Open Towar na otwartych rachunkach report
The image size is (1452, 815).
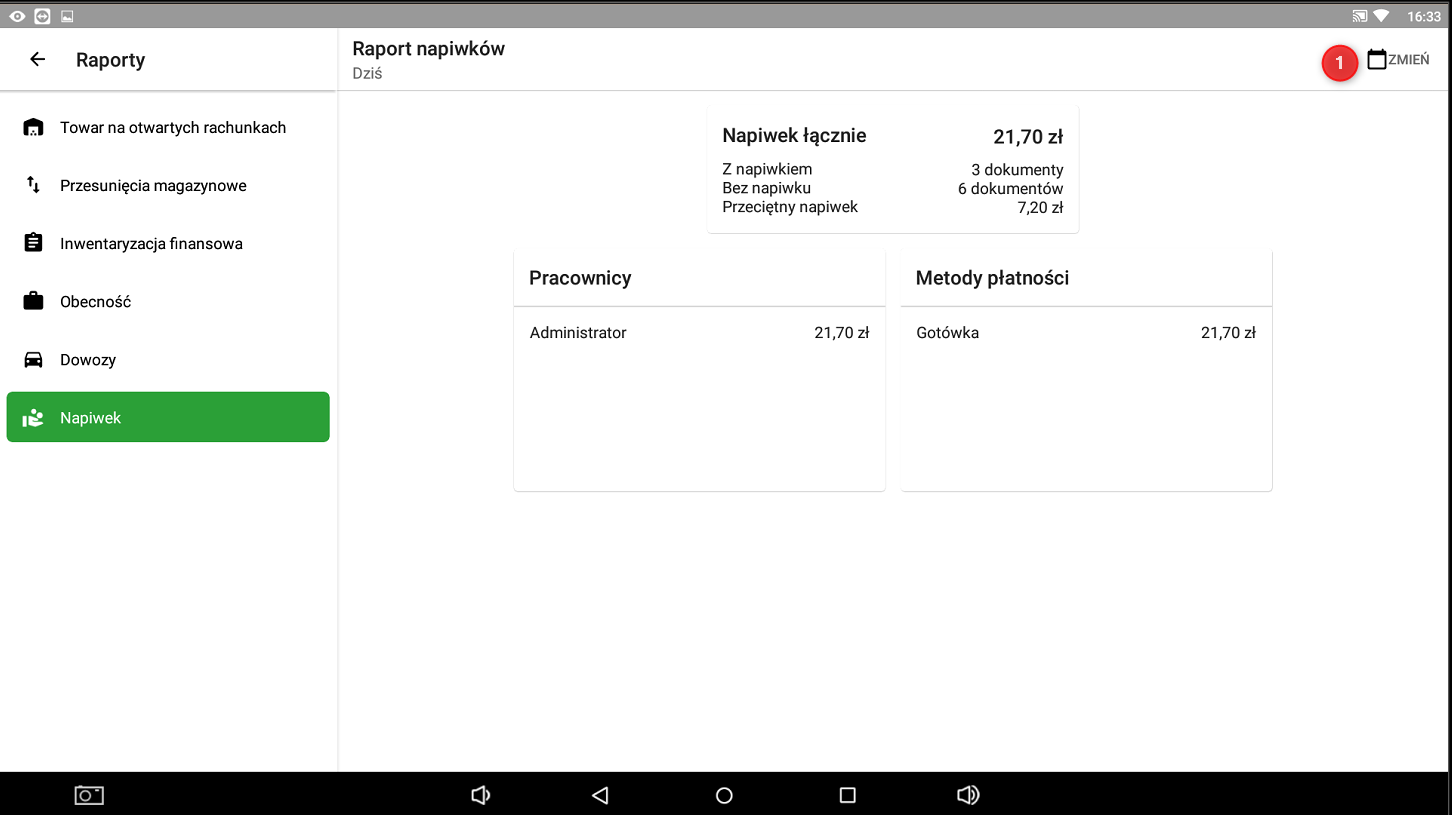[x=173, y=128]
